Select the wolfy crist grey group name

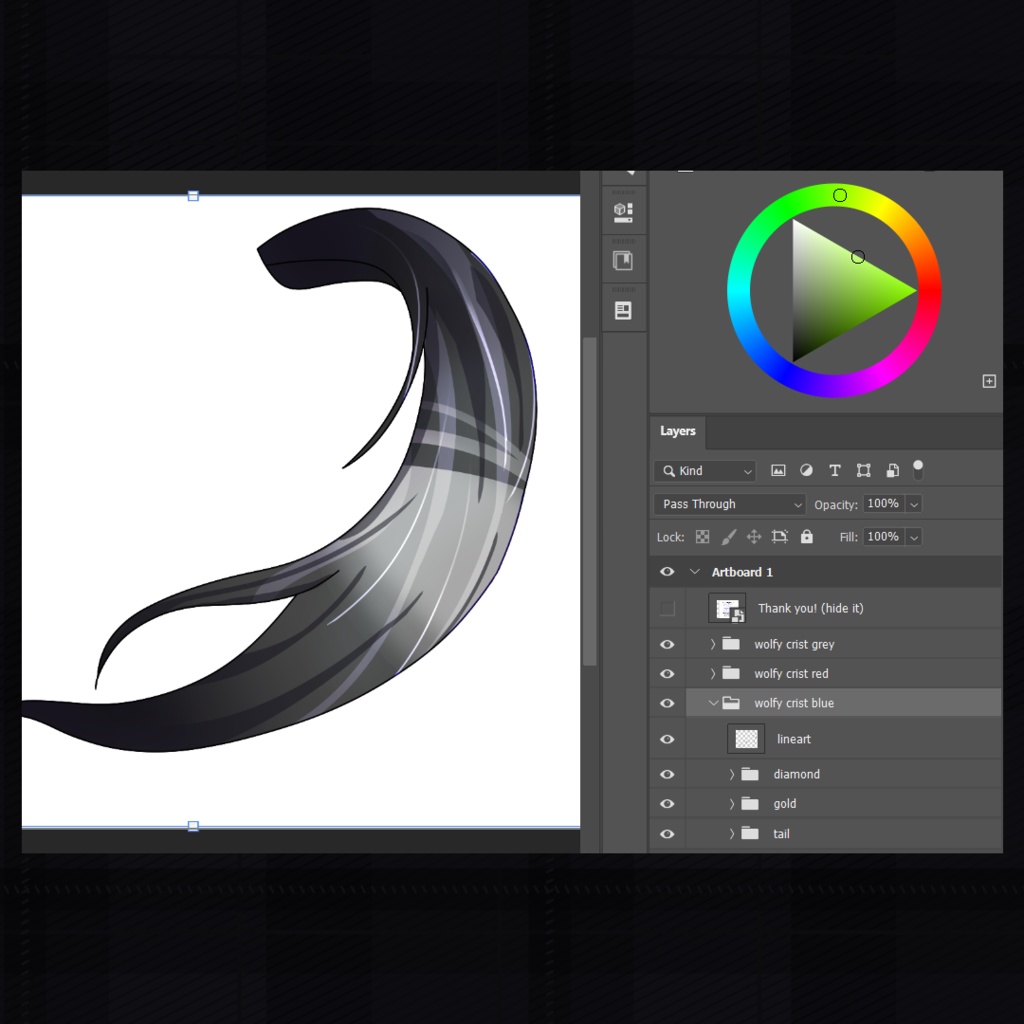click(x=794, y=645)
